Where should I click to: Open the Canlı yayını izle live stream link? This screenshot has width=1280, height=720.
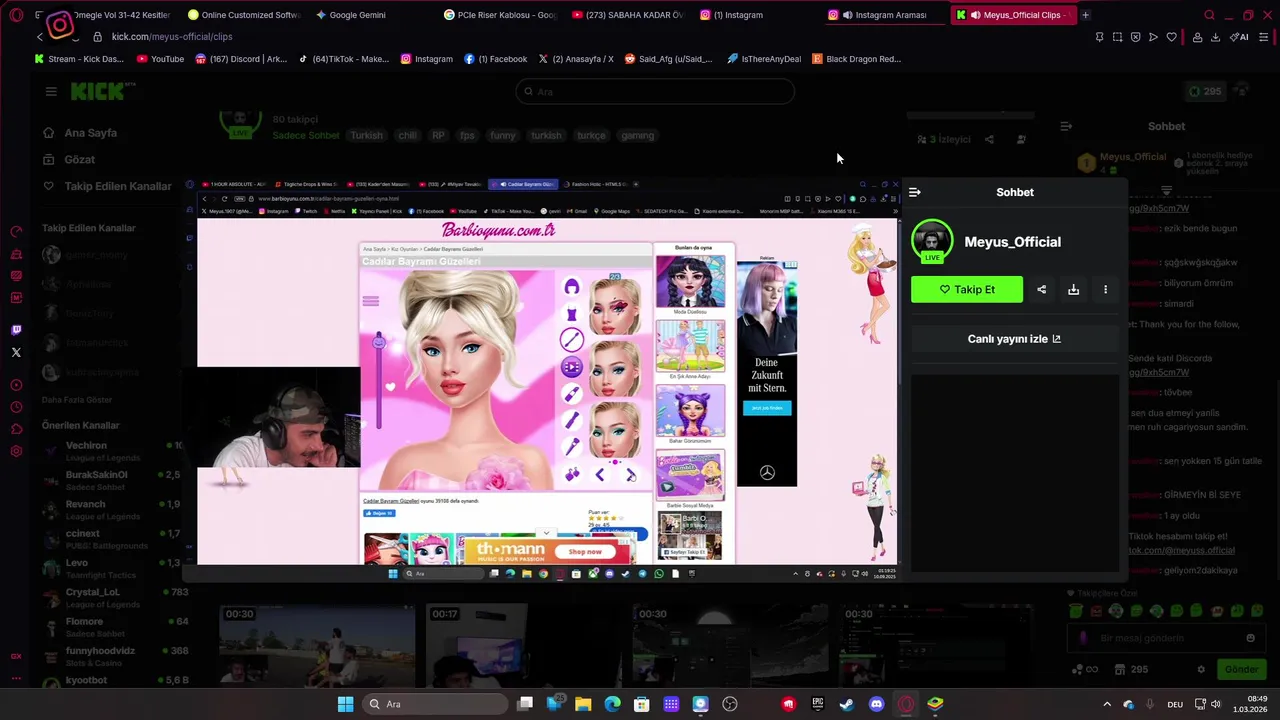click(x=1014, y=339)
